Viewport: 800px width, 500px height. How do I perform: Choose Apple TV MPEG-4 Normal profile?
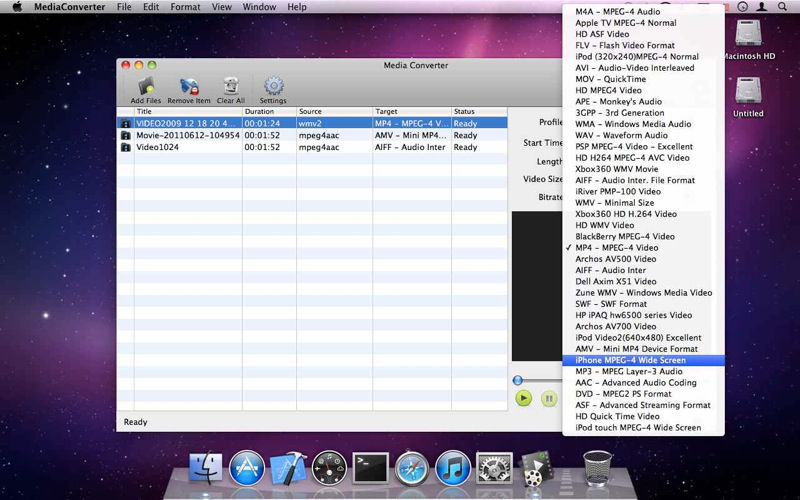click(643, 23)
